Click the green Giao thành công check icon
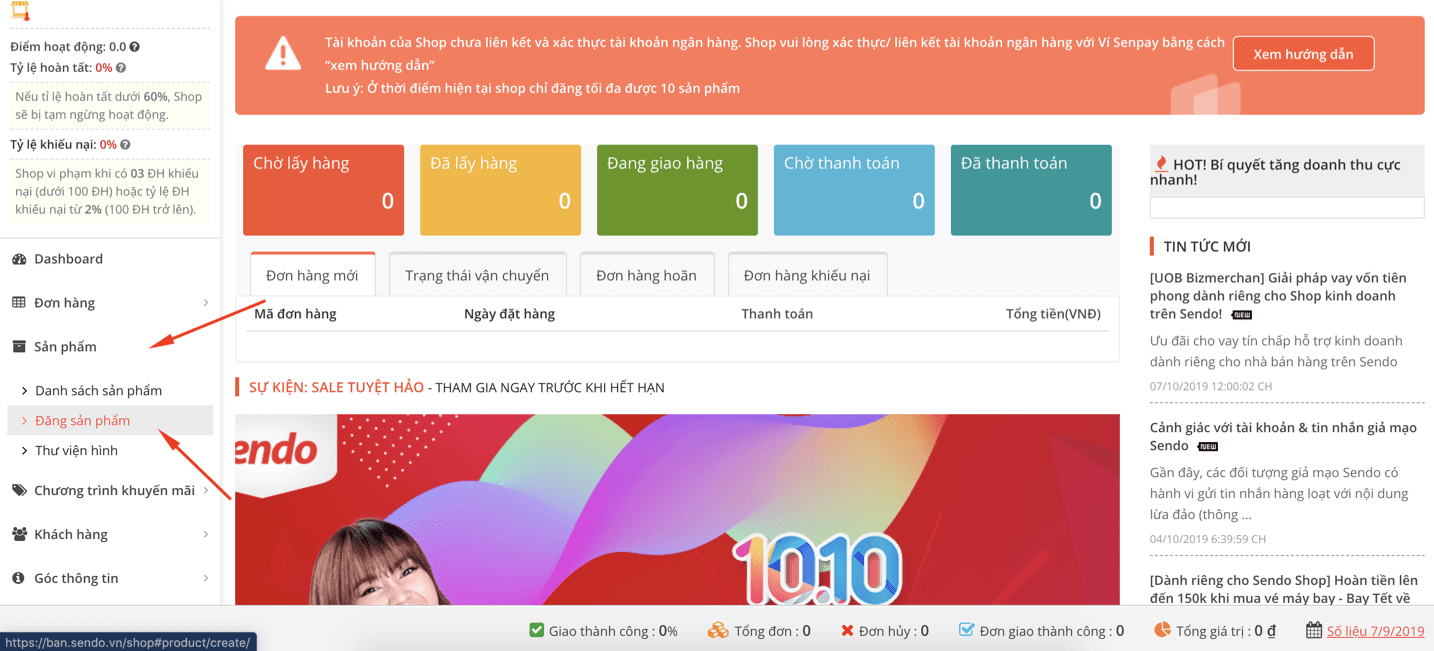 coord(537,630)
